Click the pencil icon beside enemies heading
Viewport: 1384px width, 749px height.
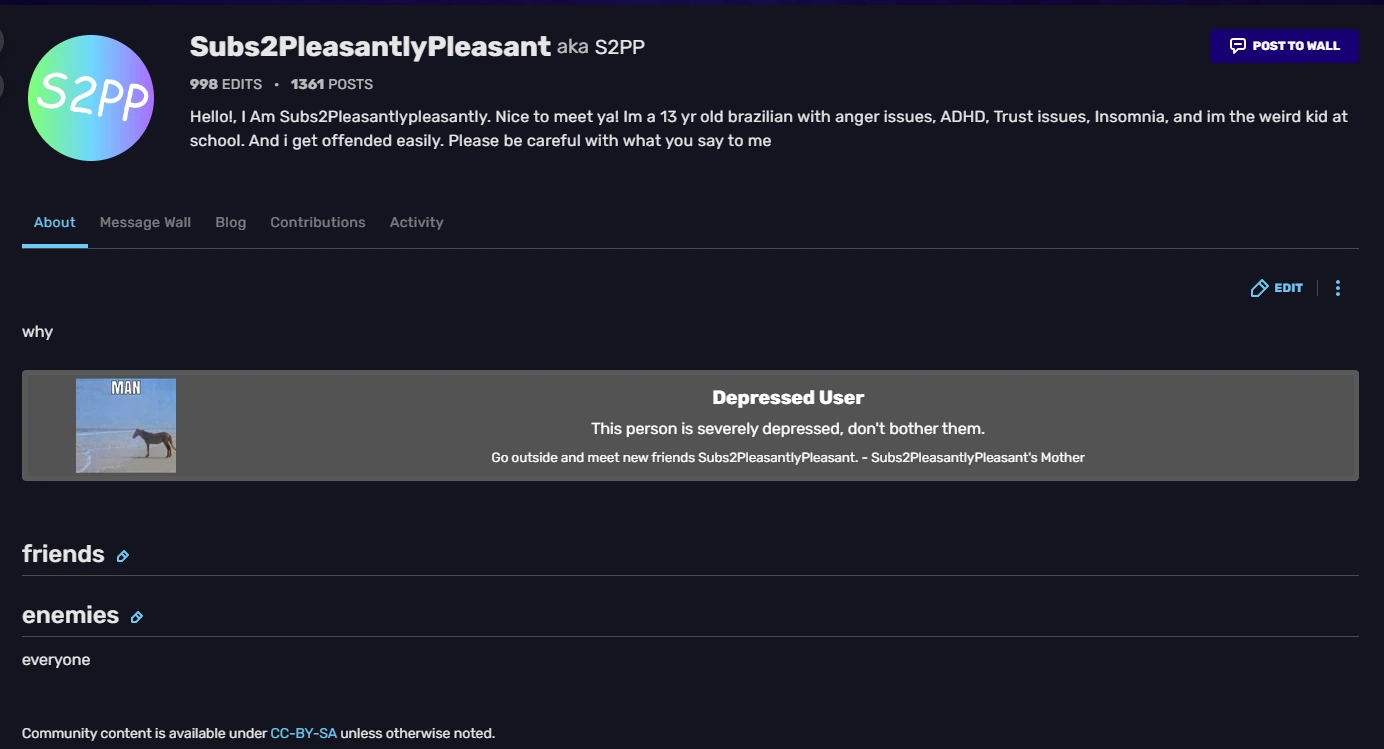pyautogui.click(x=137, y=617)
